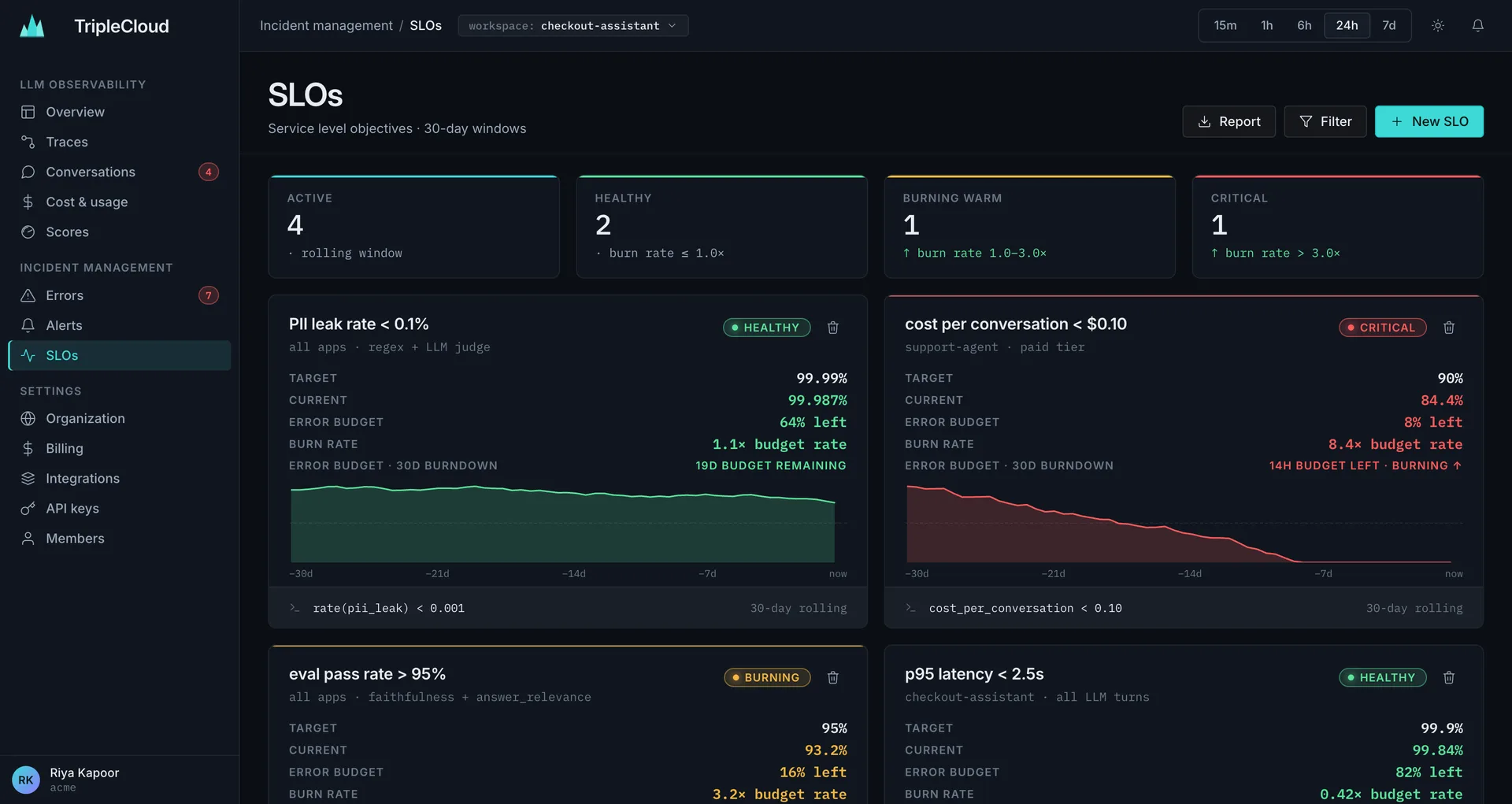Open Traces from sidebar icon
Screen dimensions: 1512x804
[x=28, y=142]
